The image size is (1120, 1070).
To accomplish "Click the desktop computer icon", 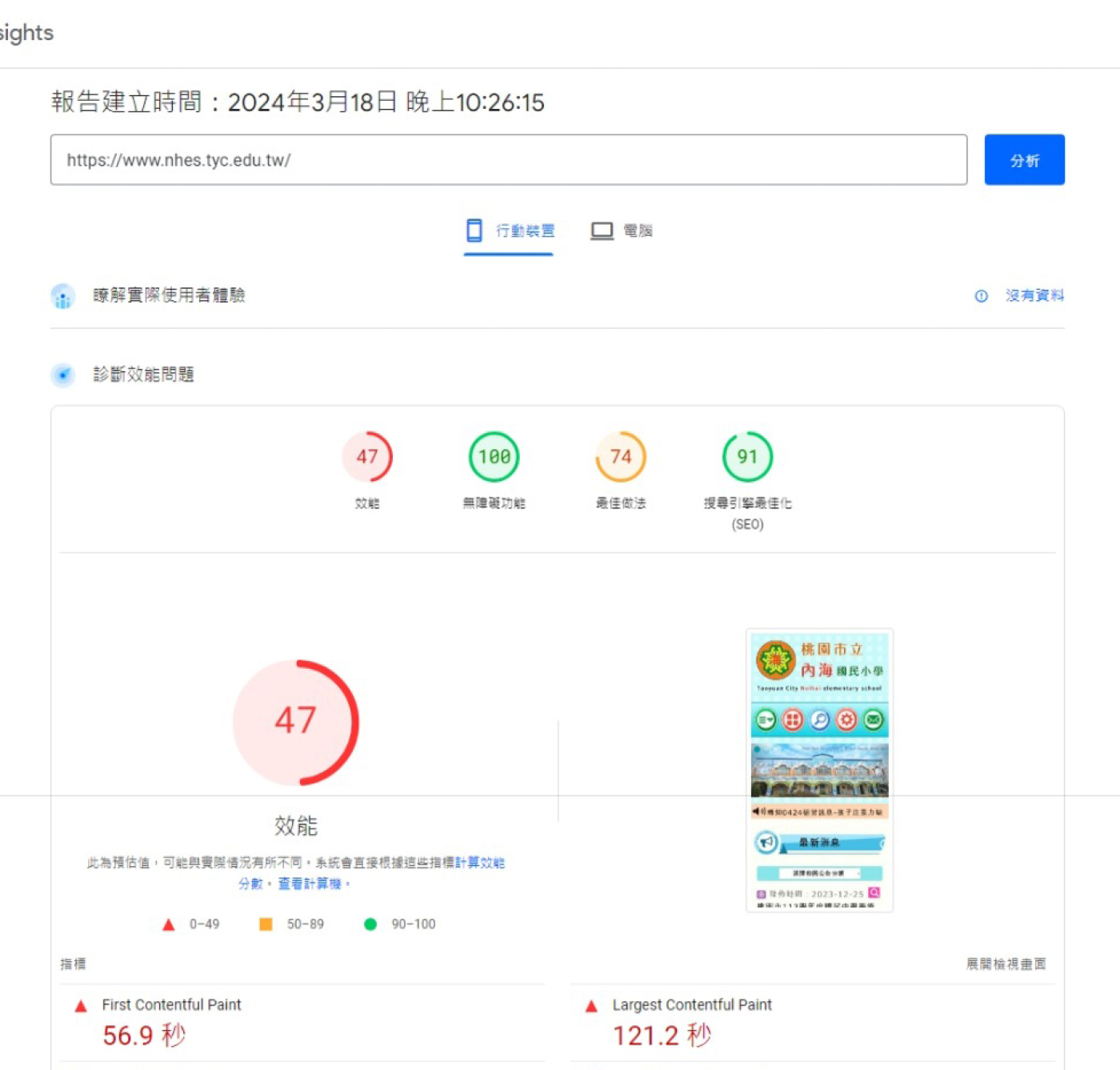I will point(602,230).
